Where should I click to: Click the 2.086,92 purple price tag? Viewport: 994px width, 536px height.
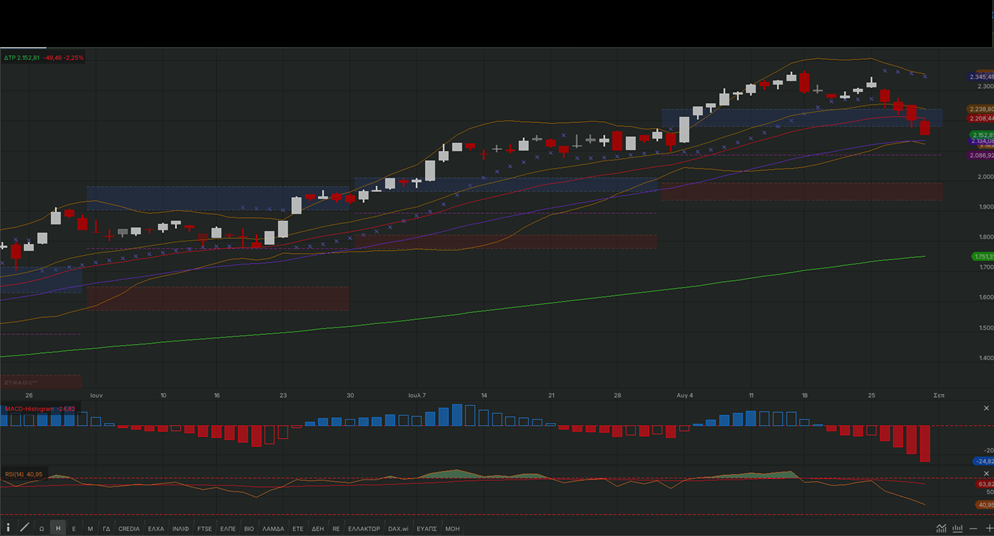[981, 155]
